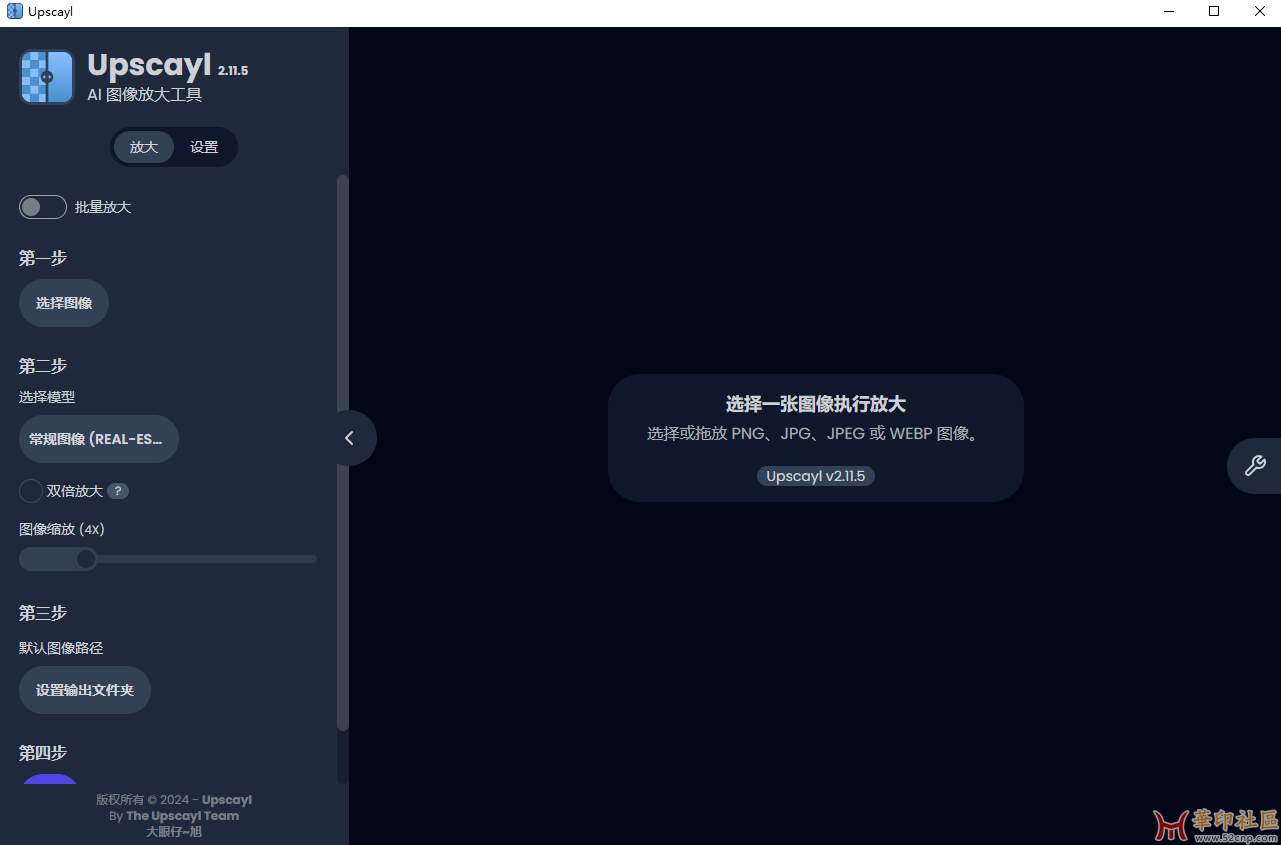Click the Upscayl logo icon in sidebar
This screenshot has width=1281, height=845.
coord(46,77)
